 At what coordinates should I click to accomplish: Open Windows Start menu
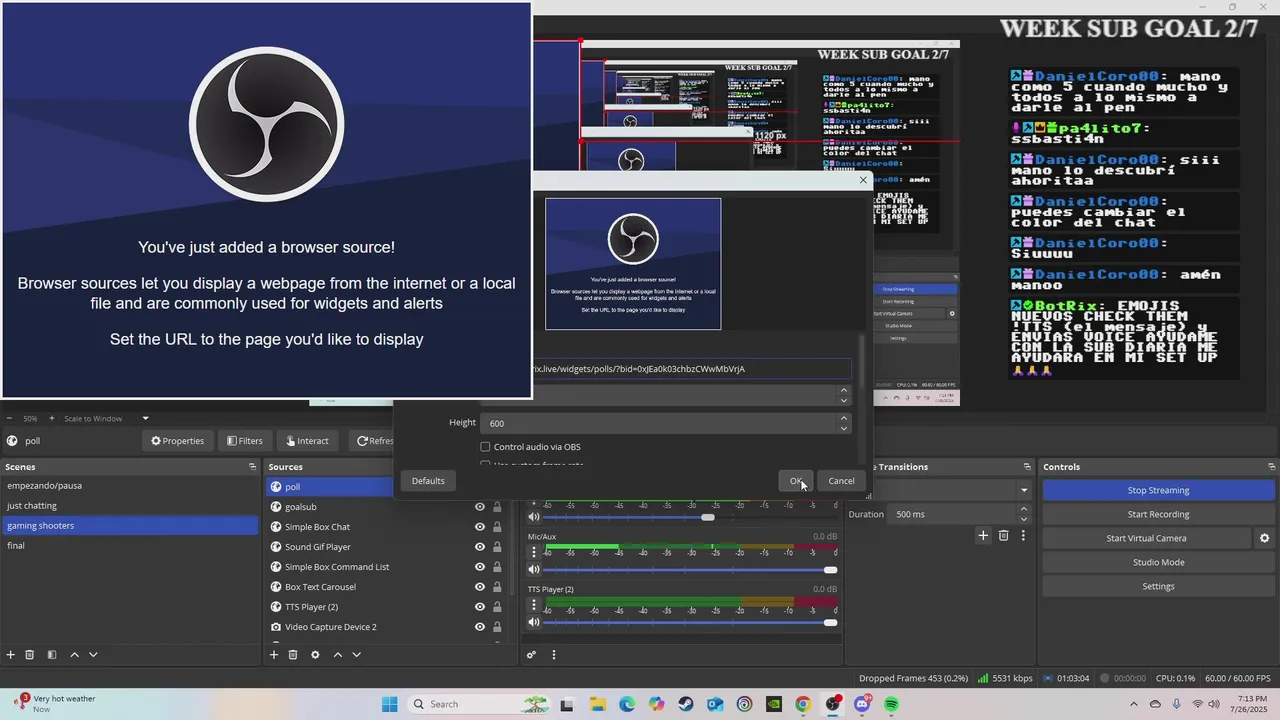pyautogui.click(x=389, y=704)
